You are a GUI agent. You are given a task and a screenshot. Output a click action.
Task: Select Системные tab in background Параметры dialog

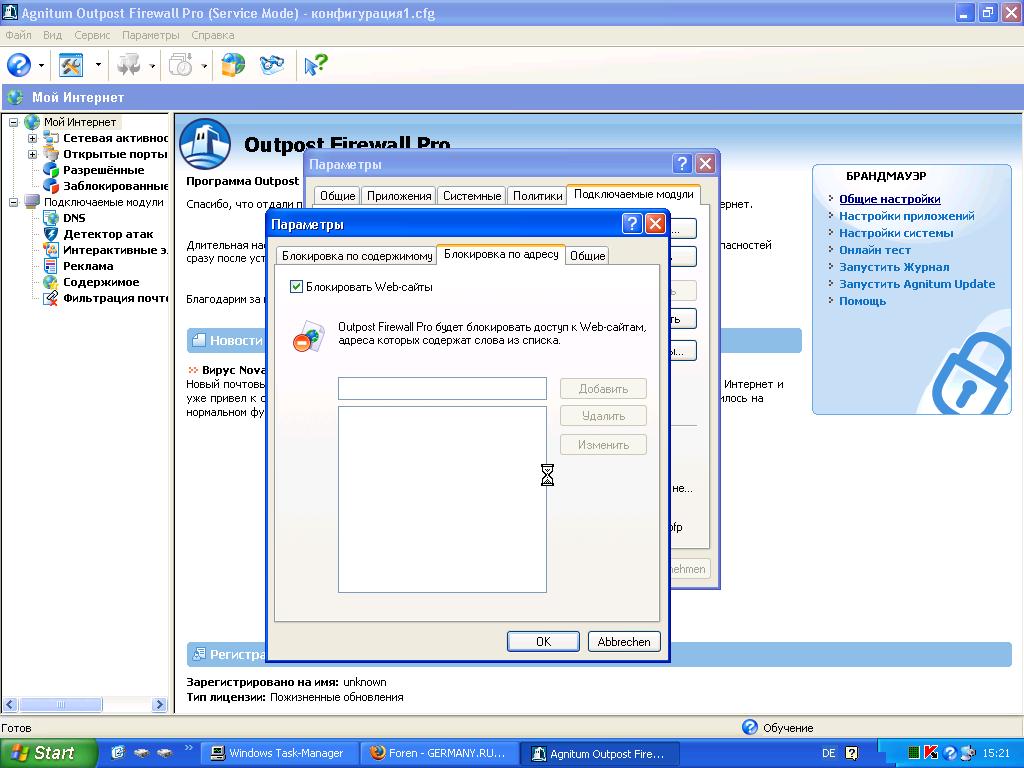472,195
